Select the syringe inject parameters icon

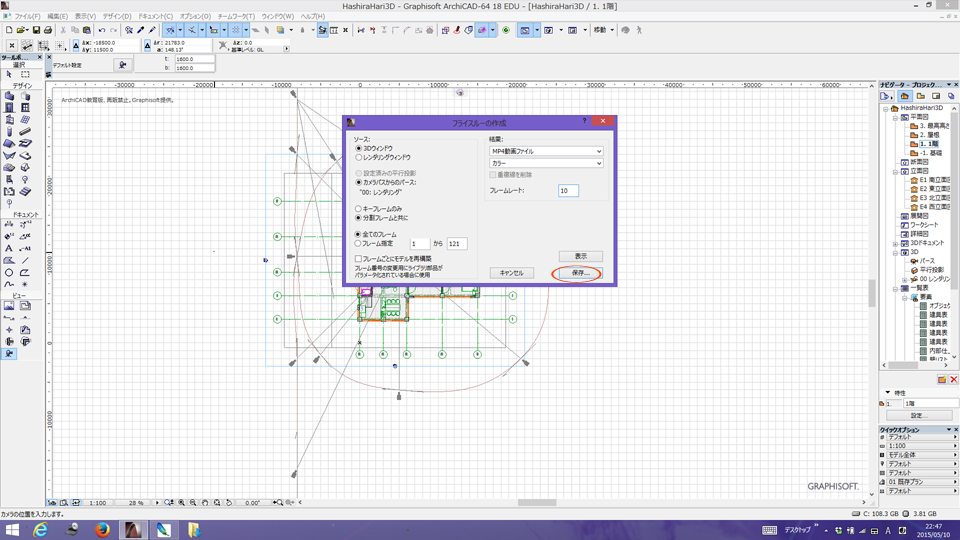[x=152, y=30]
